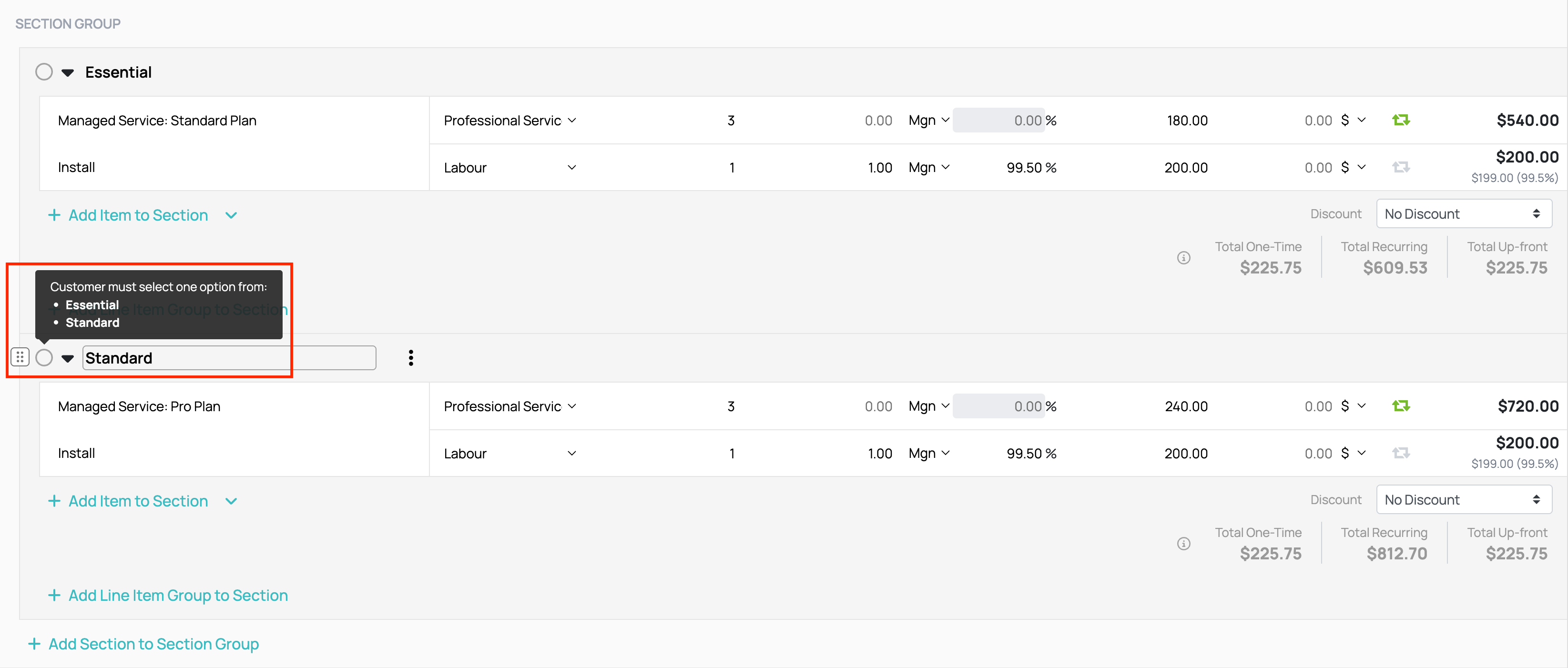The height and width of the screenshot is (668, 1568).
Task: Toggle recurring icon on Managed Service: Standard Plan
Action: pos(1401,120)
